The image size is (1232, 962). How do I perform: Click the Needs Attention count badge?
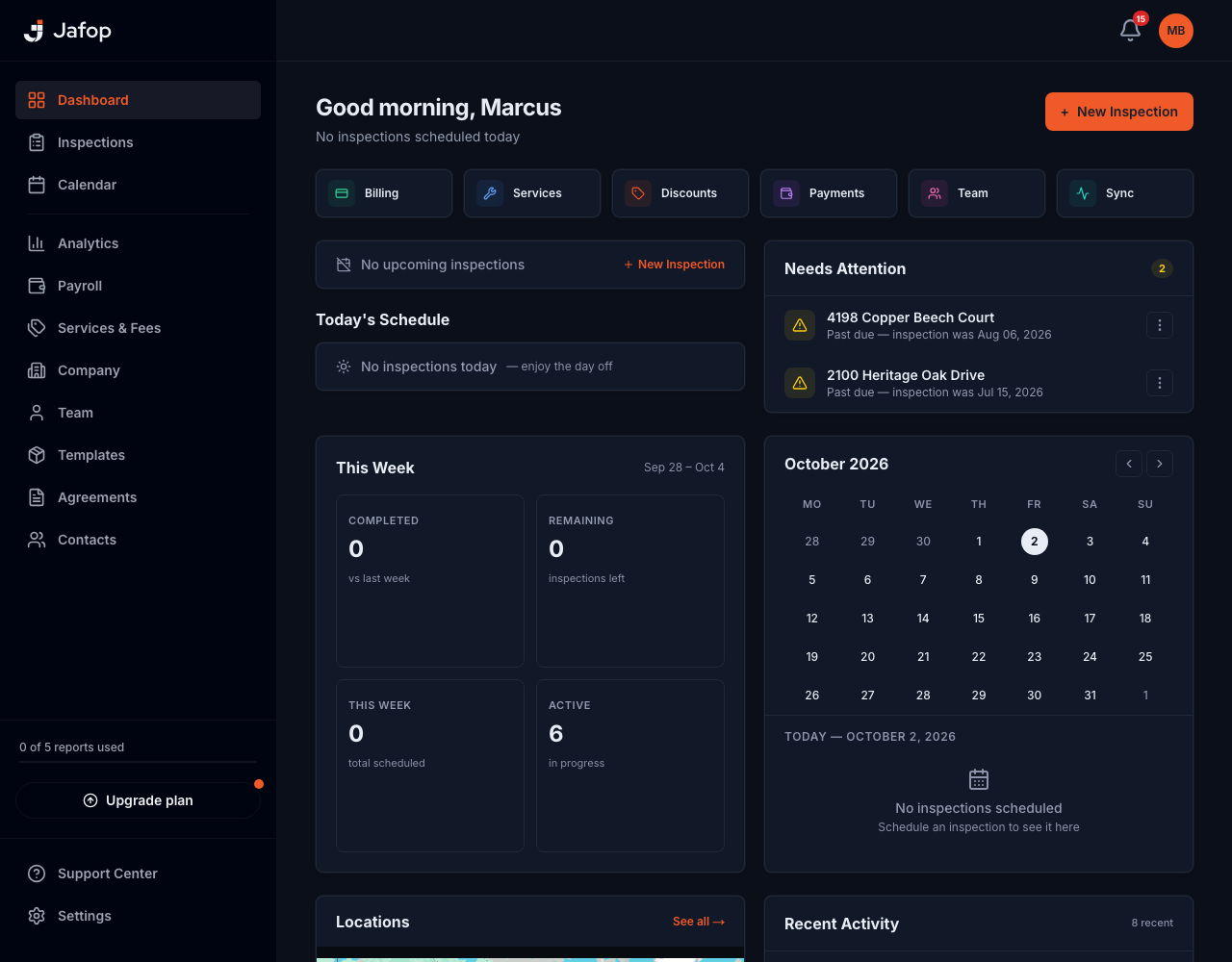click(1162, 268)
